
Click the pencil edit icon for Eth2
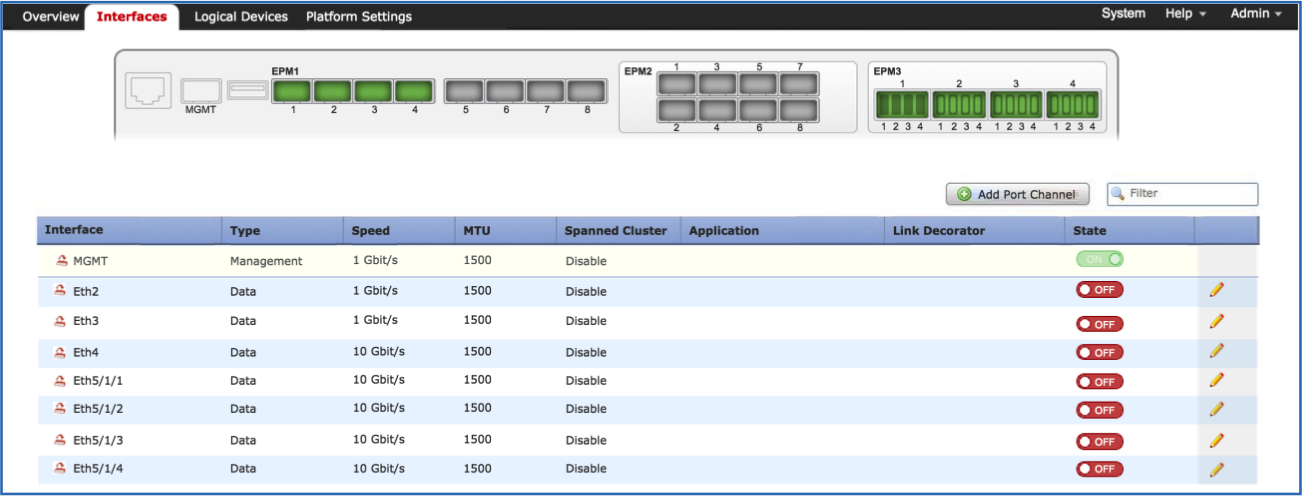1216,290
